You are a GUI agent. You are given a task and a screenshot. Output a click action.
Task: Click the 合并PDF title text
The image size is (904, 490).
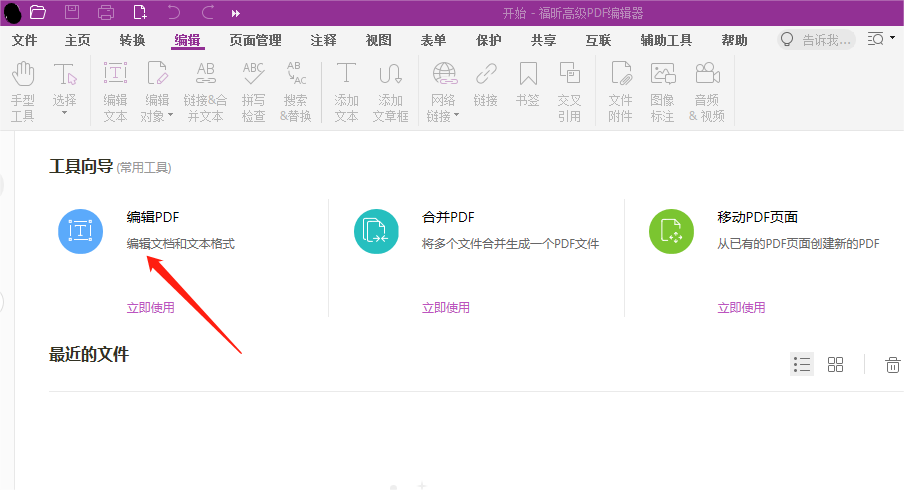click(x=449, y=217)
